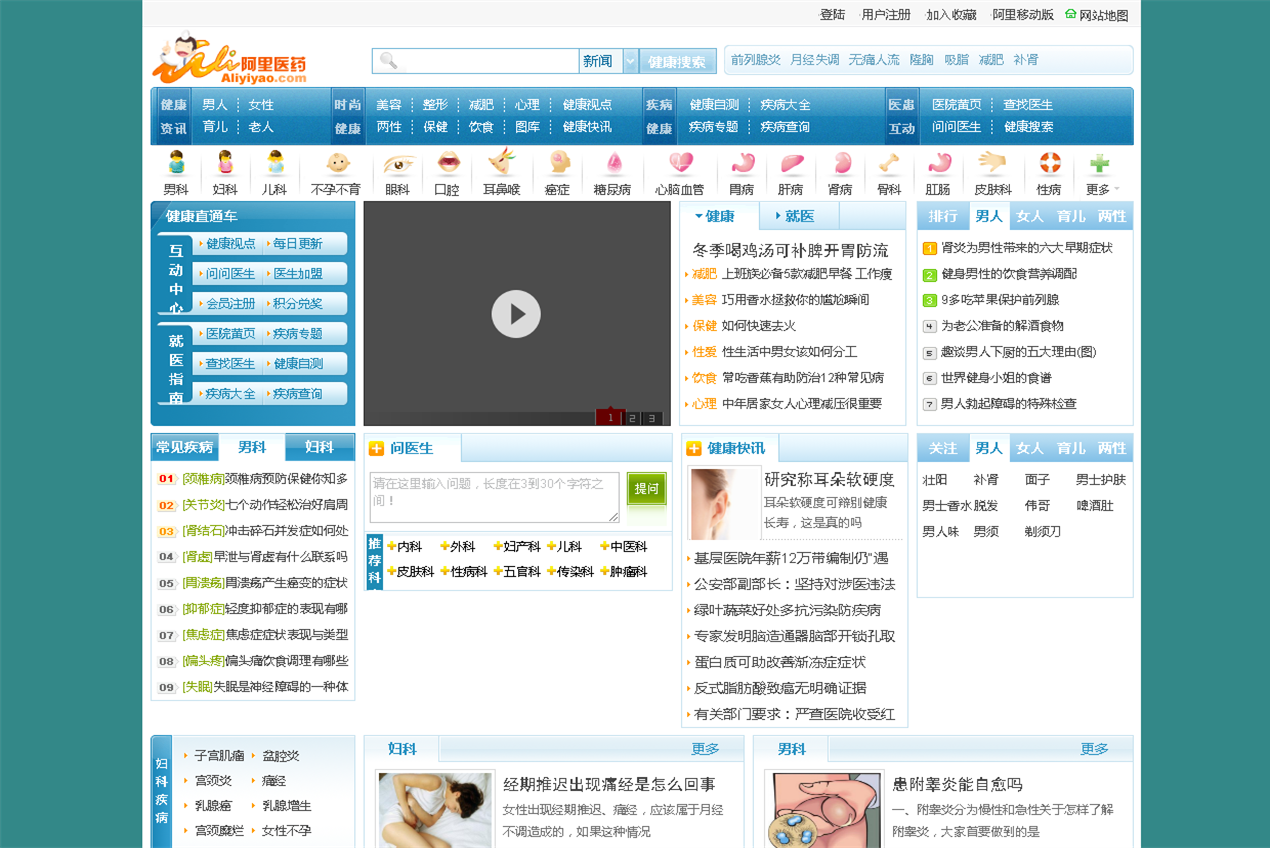1270x848 pixels.
Task: Open the 眼科 eye icon
Action: coord(398,163)
